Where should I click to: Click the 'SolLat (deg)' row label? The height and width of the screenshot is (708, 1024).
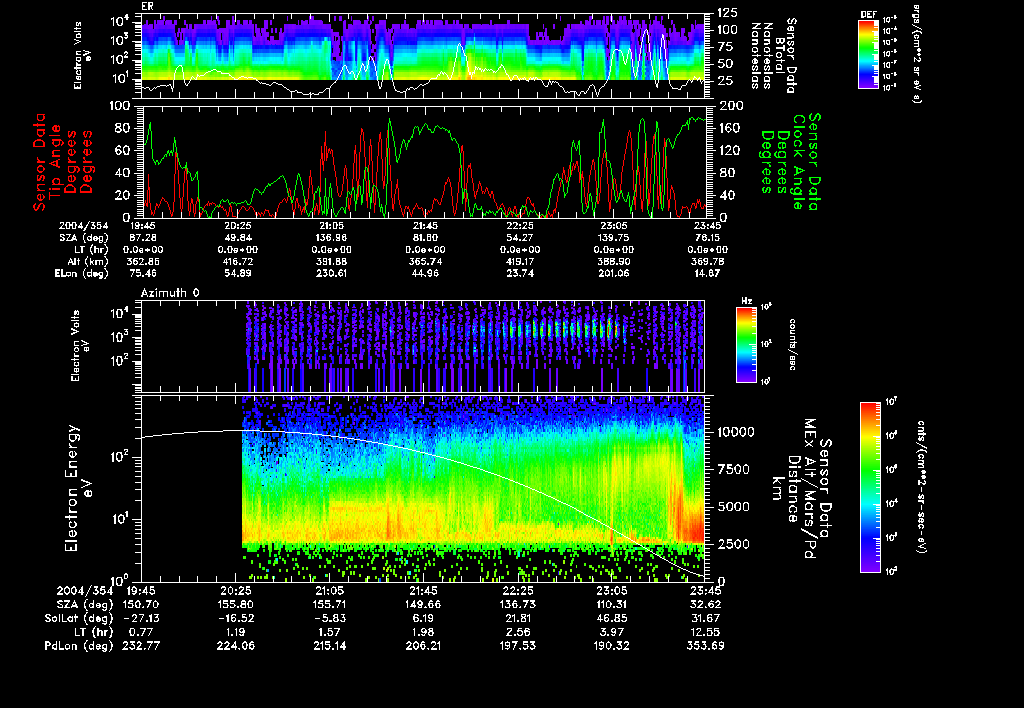coord(79,619)
